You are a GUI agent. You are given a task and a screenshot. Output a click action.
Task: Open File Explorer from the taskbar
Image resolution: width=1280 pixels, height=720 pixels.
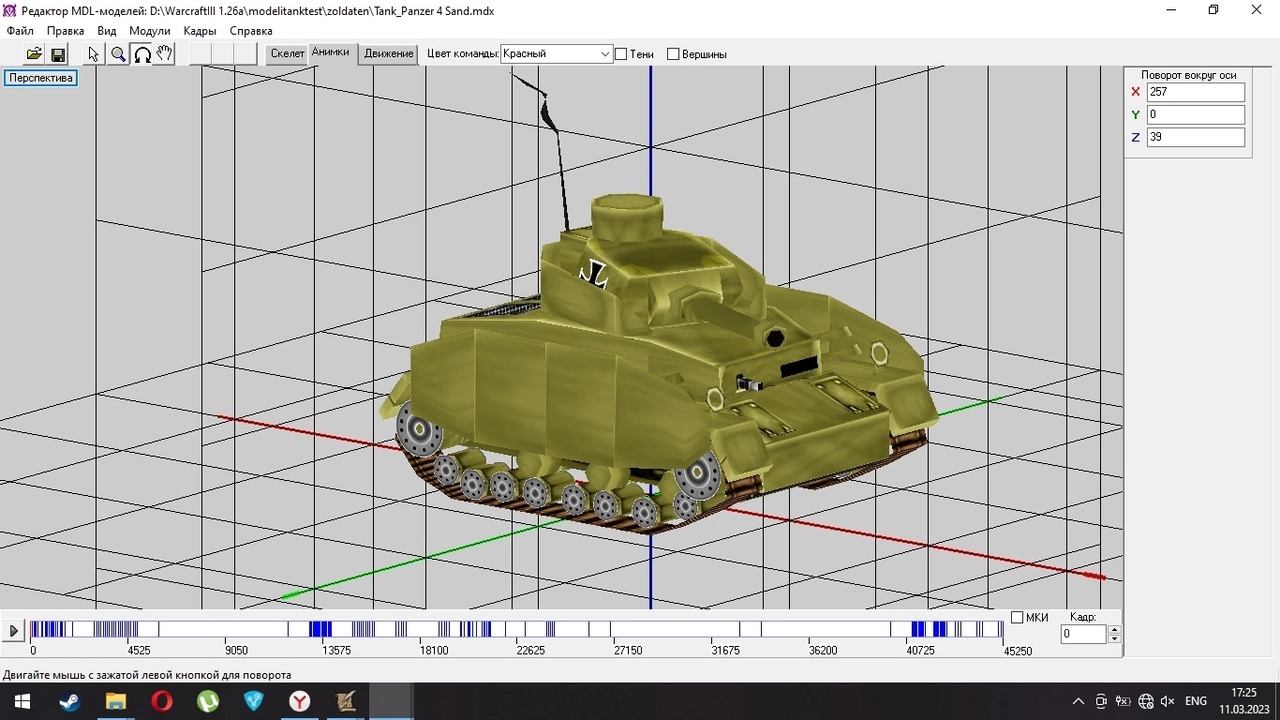[115, 701]
